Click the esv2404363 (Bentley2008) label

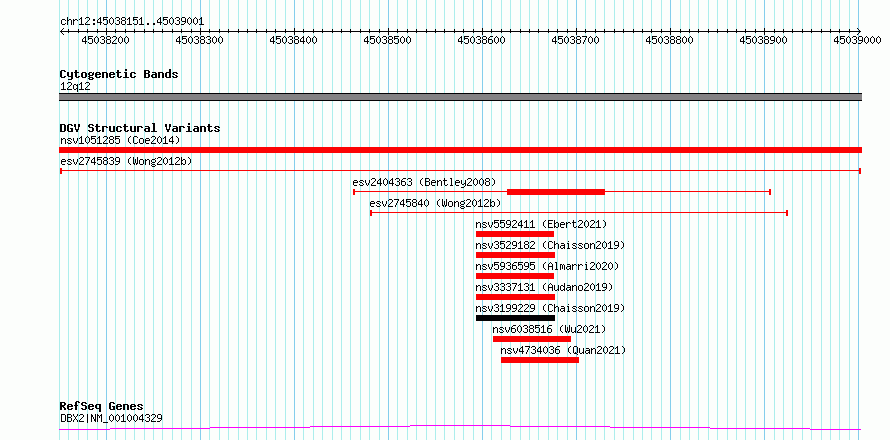pyautogui.click(x=424, y=182)
